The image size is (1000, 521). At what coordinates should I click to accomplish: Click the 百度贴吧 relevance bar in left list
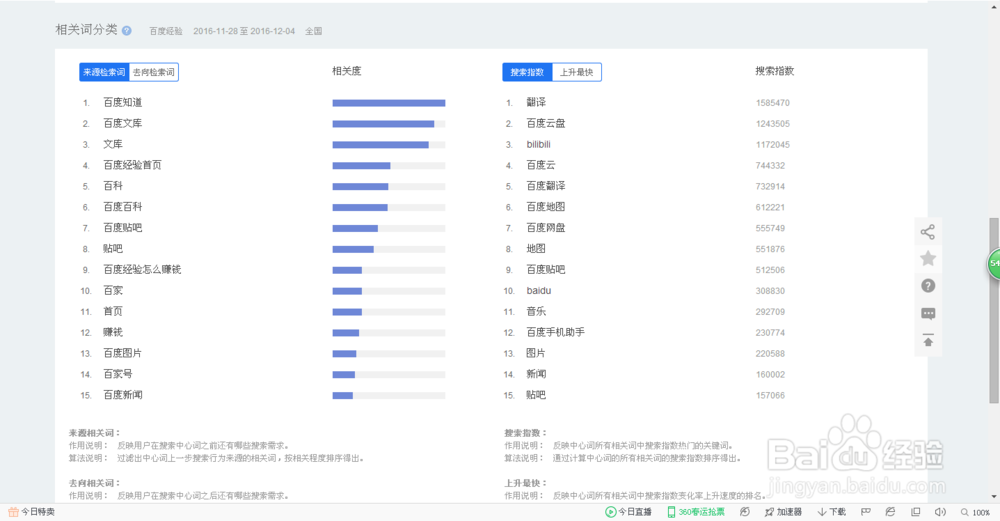[x=388, y=228]
